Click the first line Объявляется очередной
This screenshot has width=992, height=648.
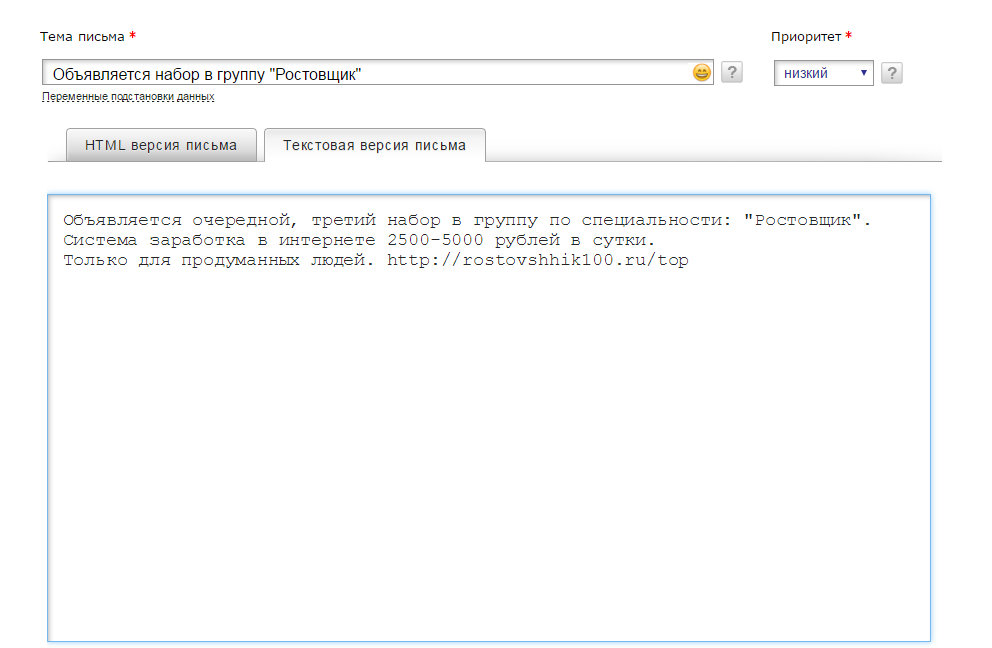tap(467, 220)
